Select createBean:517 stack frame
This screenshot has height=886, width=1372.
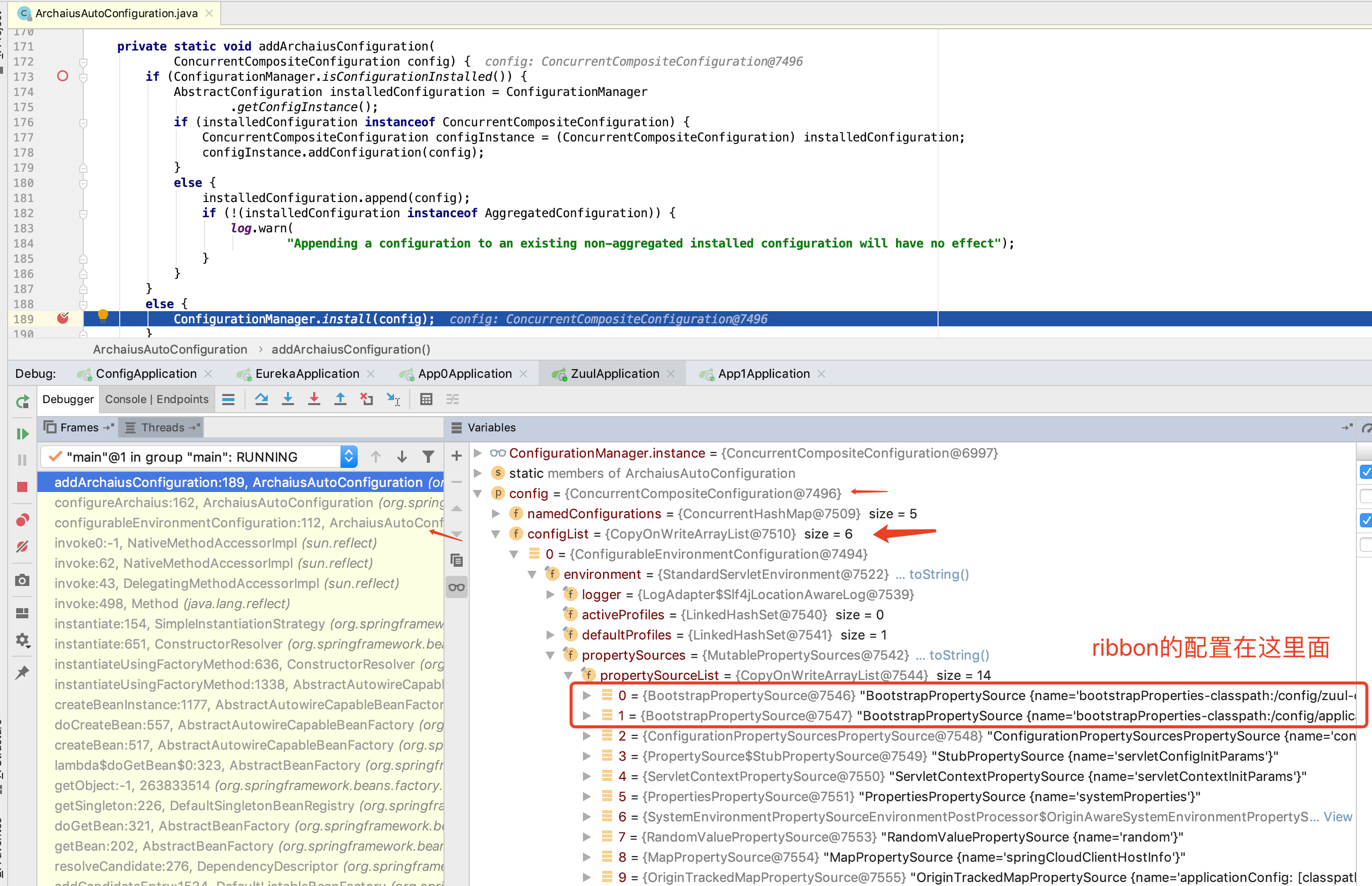click(x=240, y=745)
